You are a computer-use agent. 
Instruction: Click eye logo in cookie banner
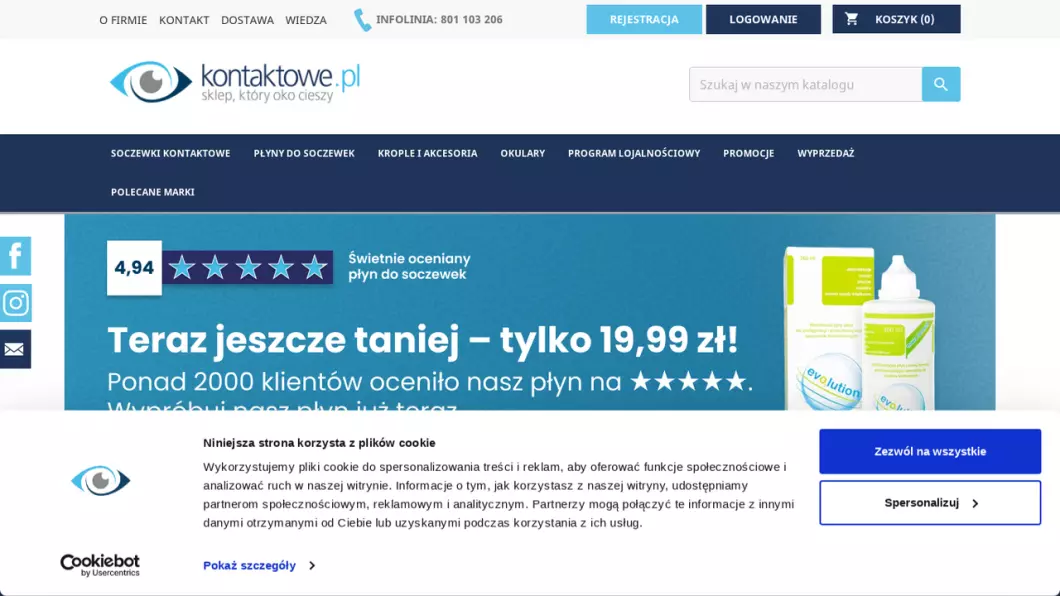click(x=101, y=480)
